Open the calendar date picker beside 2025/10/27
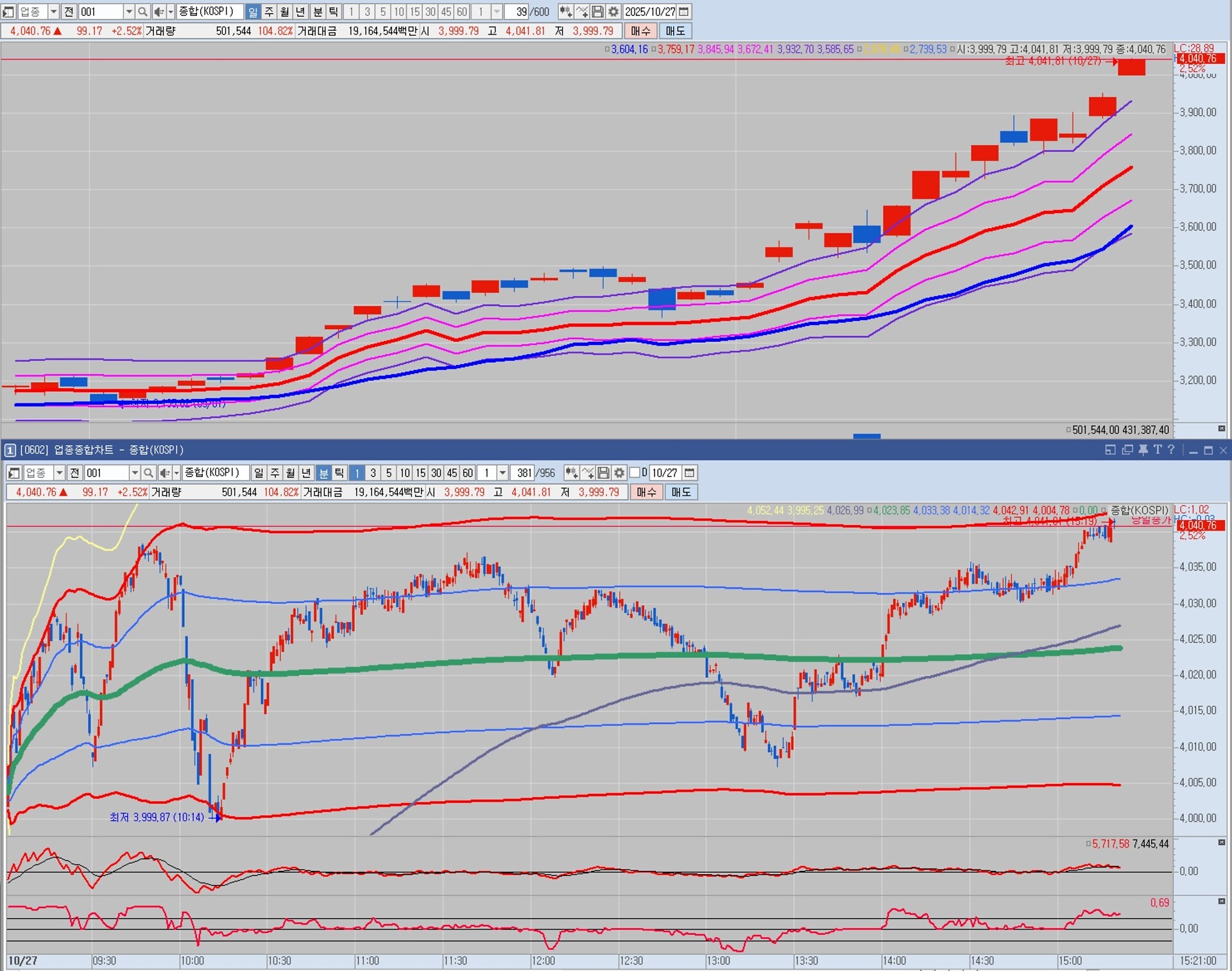1232x971 pixels. [x=684, y=12]
